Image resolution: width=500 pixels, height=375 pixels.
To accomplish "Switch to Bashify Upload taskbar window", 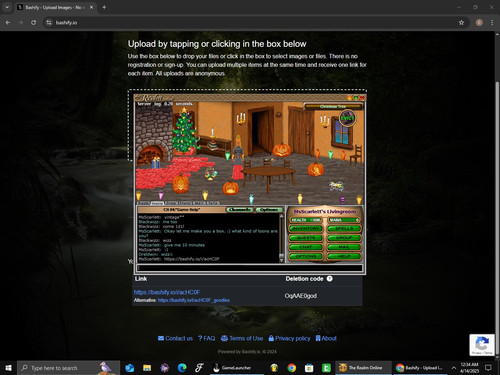I will click(419, 368).
